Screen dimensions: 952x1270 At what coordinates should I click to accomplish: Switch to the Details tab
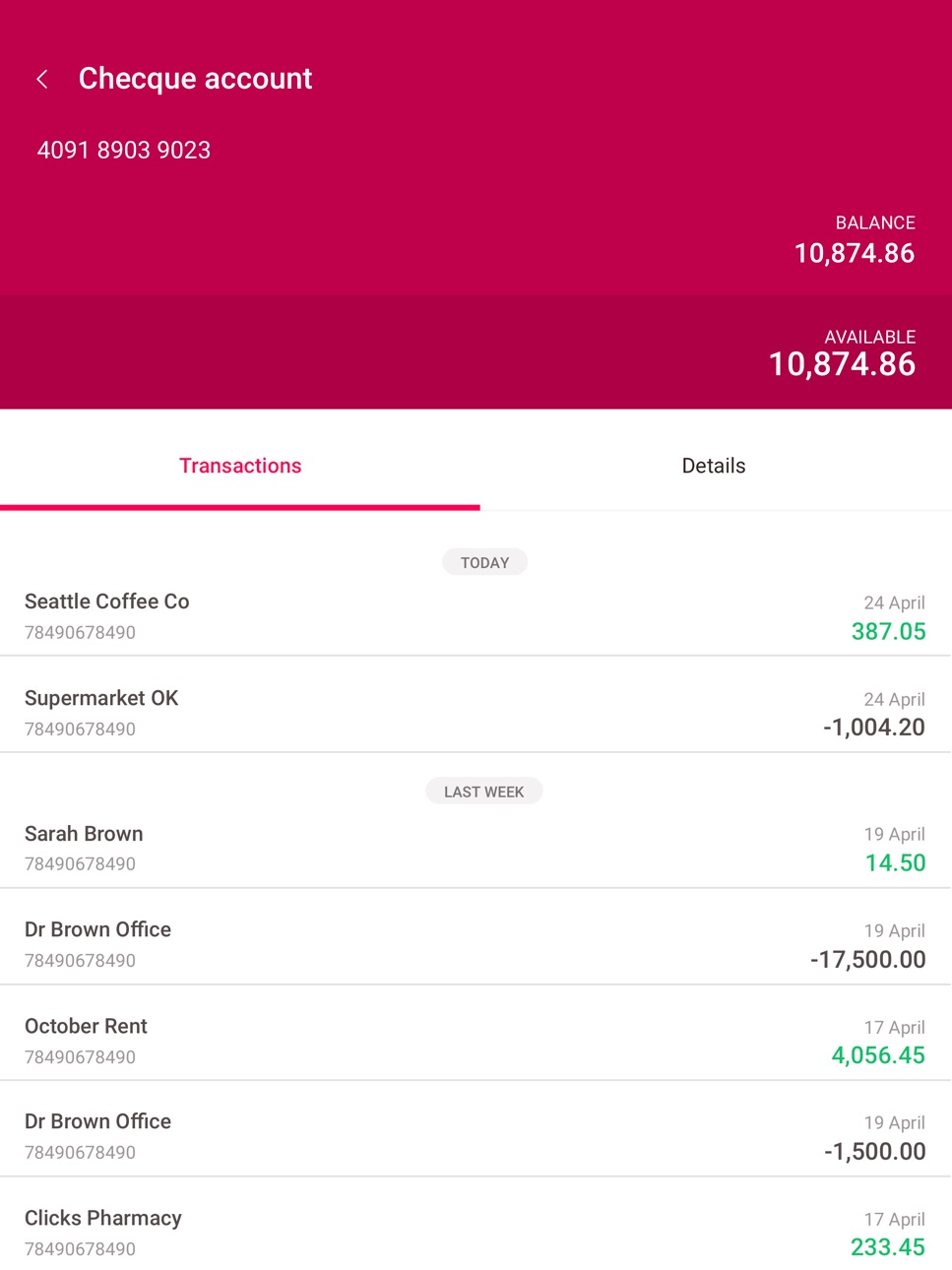tap(714, 466)
